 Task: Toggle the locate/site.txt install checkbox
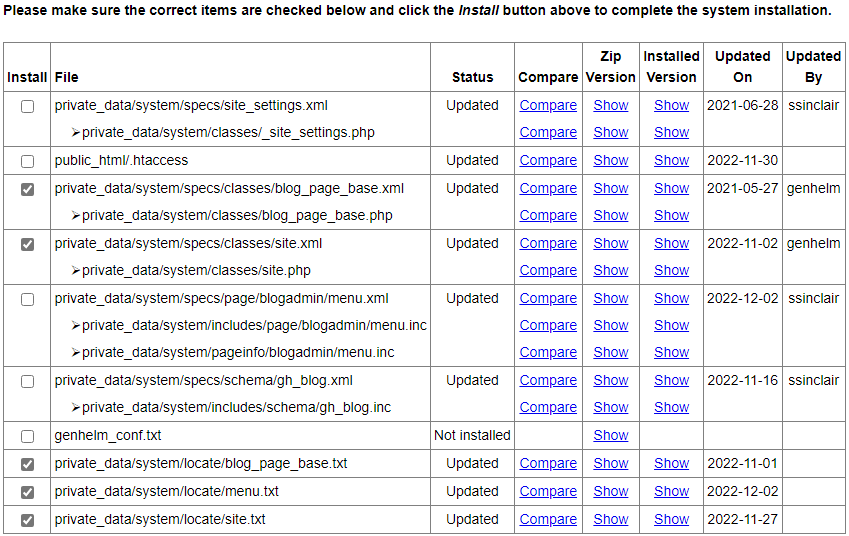click(27, 520)
